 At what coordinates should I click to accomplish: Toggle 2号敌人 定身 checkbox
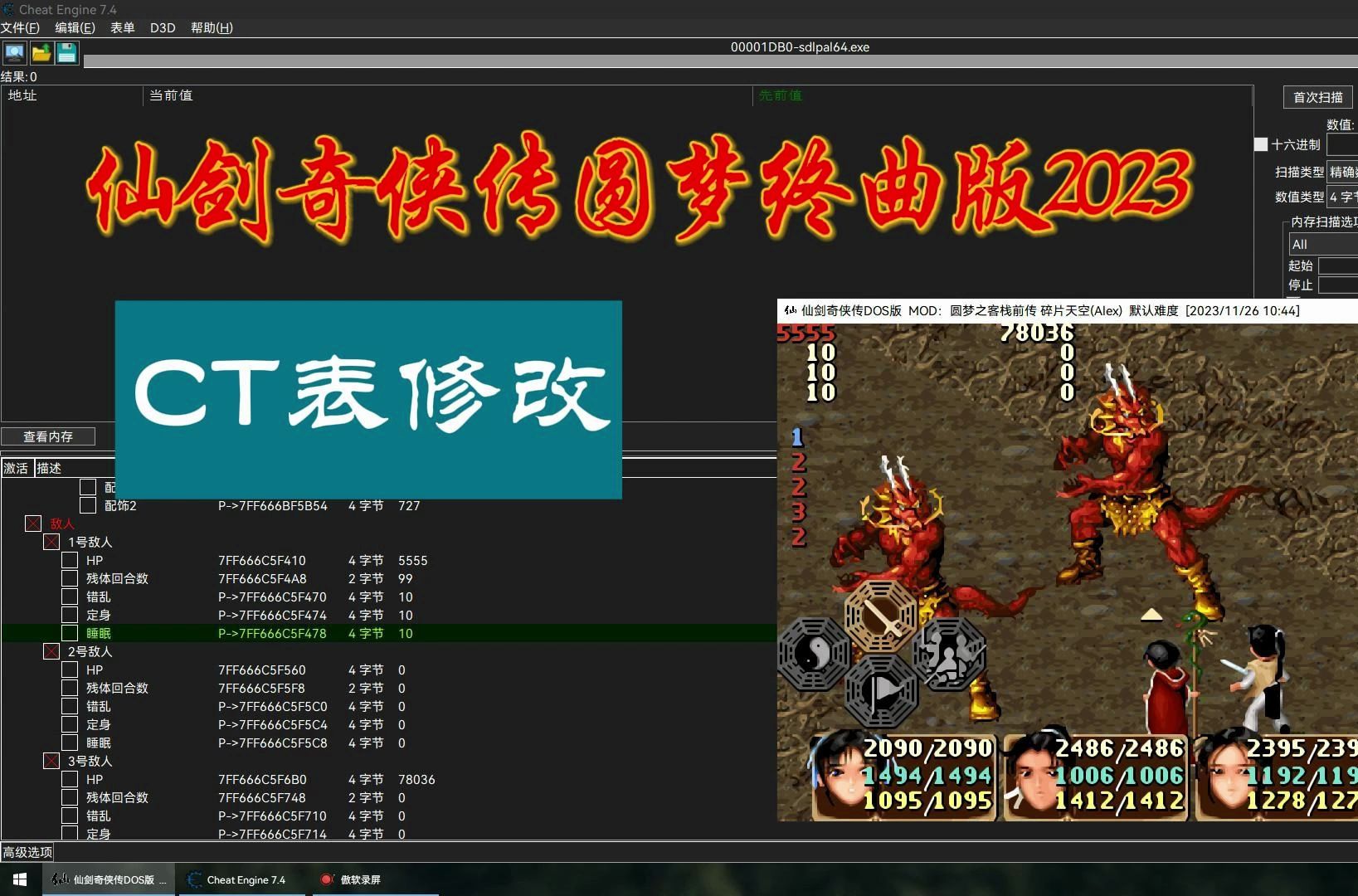tap(70, 724)
